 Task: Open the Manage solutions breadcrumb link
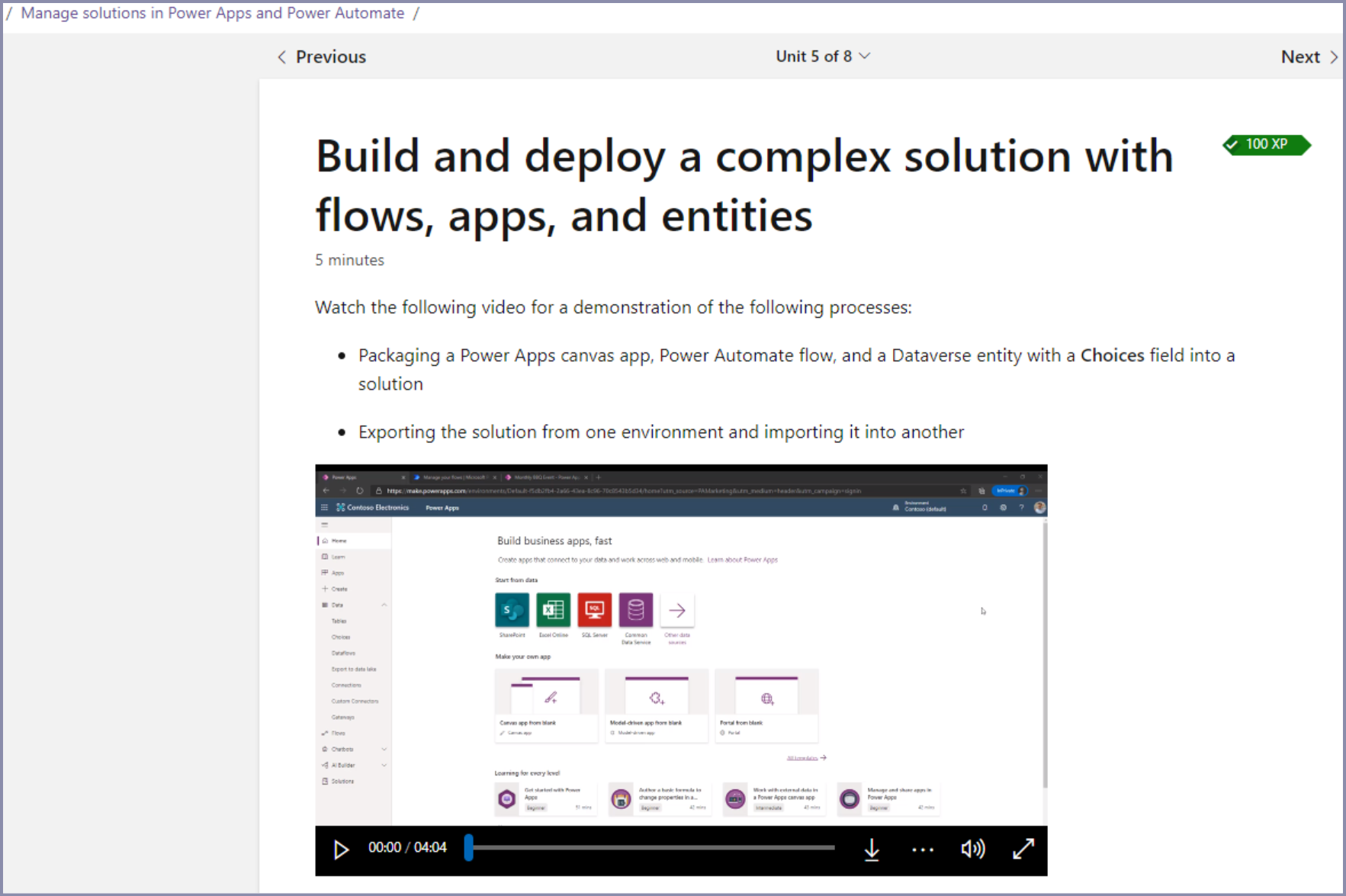coord(212,13)
